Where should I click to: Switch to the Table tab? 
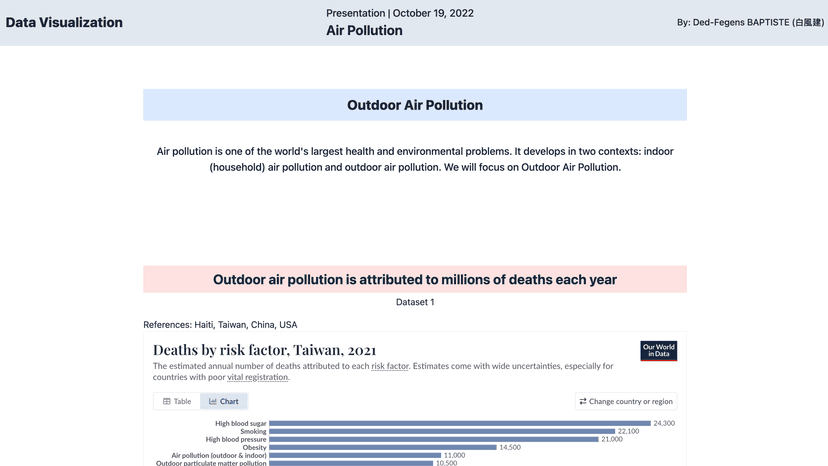point(177,402)
